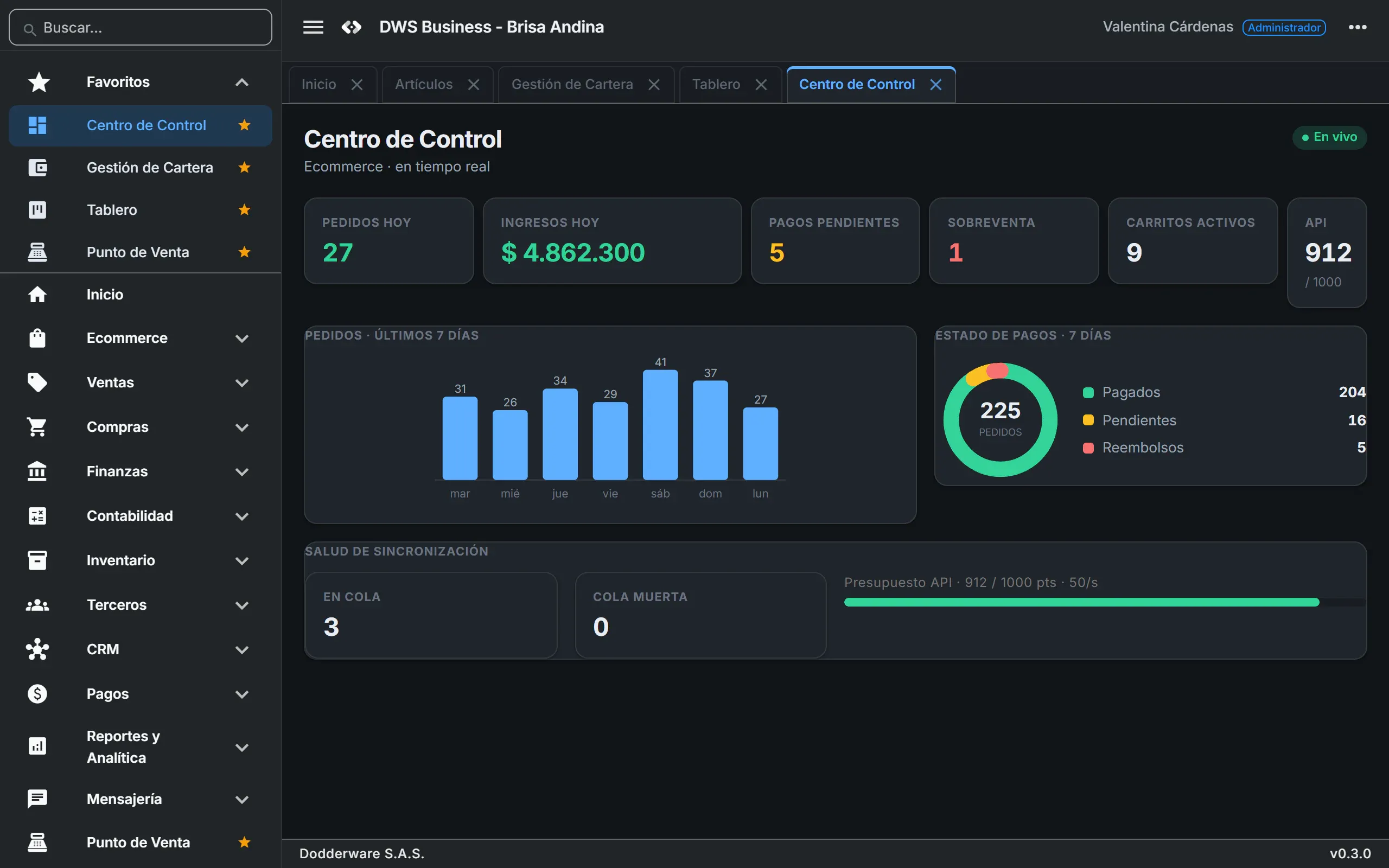Toggle favorite star for Tablero
Viewport: 1389px width, 868px height.
(x=245, y=209)
